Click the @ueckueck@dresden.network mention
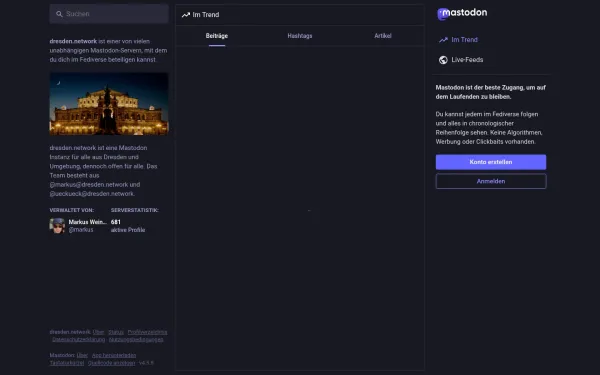The image size is (600, 375). click(x=91, y=194)
